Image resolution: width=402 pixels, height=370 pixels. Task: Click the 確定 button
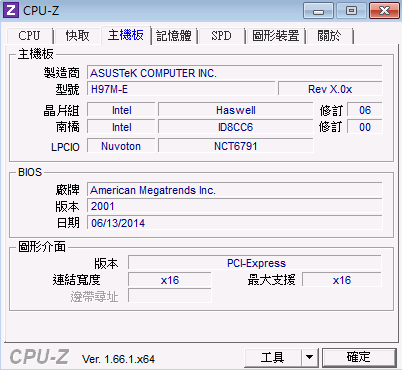point(359,358)
